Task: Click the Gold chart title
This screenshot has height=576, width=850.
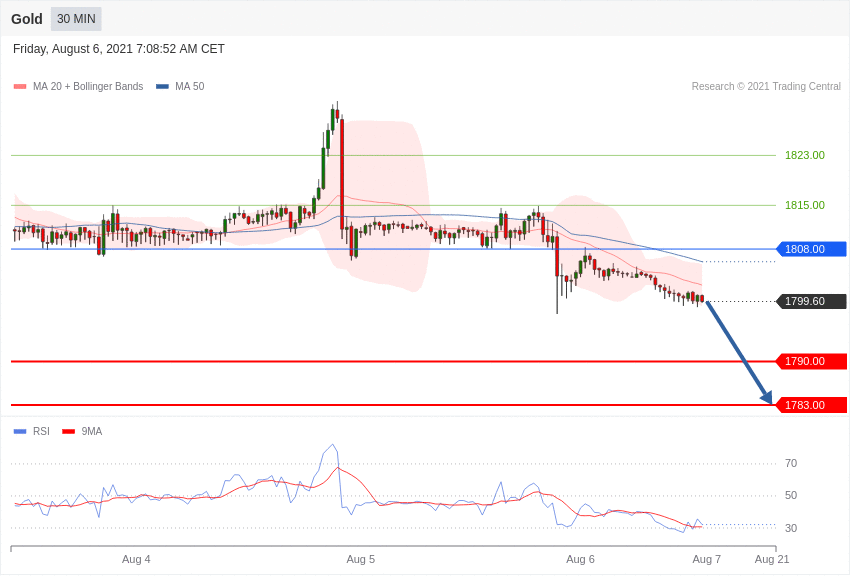Action: pyautogui.click(x=27, y=19)
